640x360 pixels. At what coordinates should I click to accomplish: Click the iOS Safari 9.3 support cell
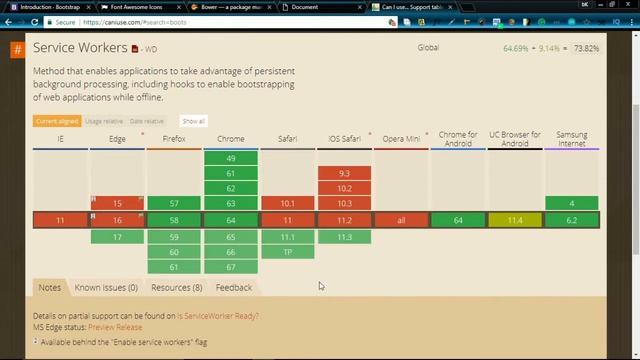344,173
